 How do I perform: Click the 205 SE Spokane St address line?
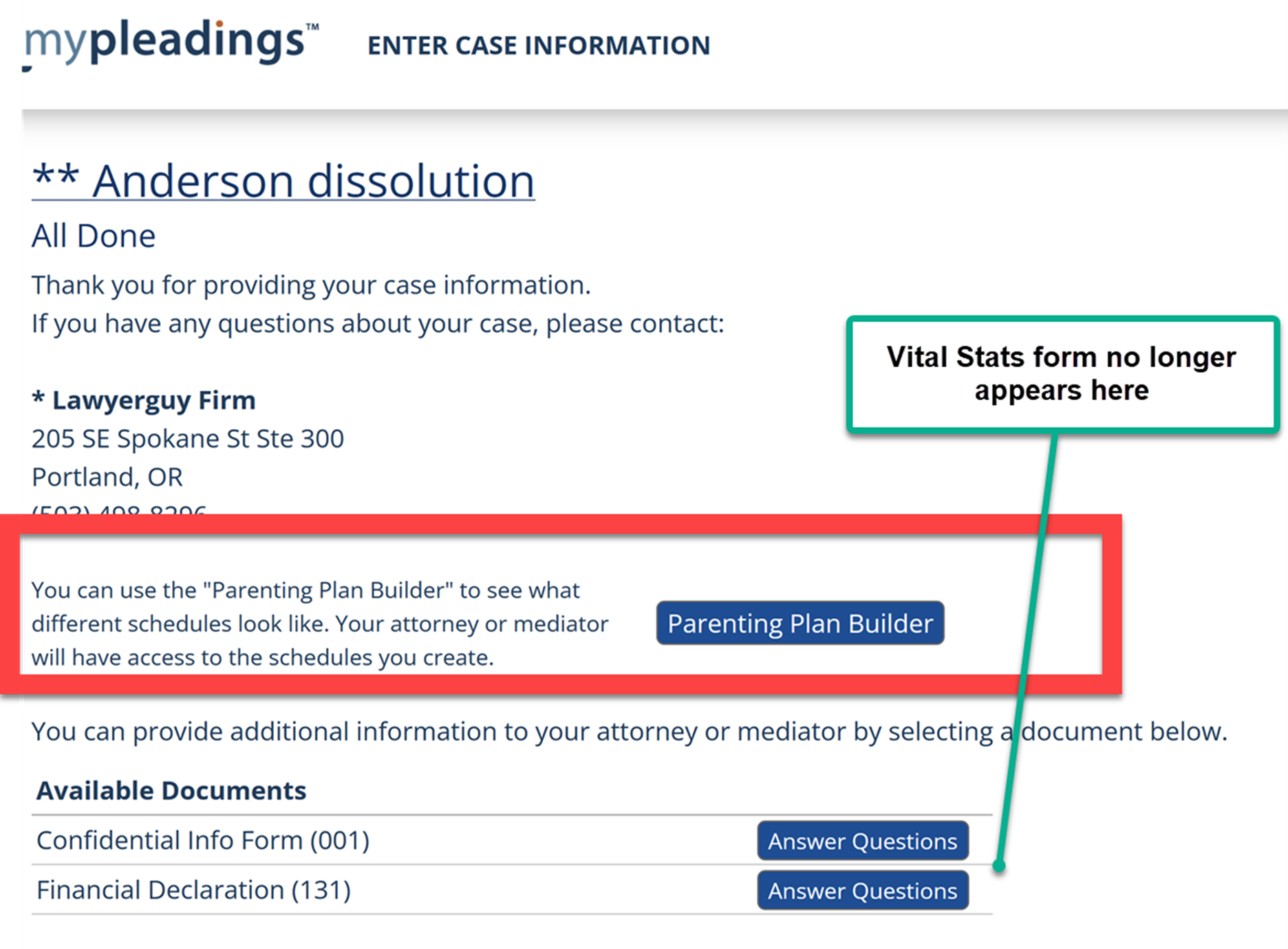(188, 439)
